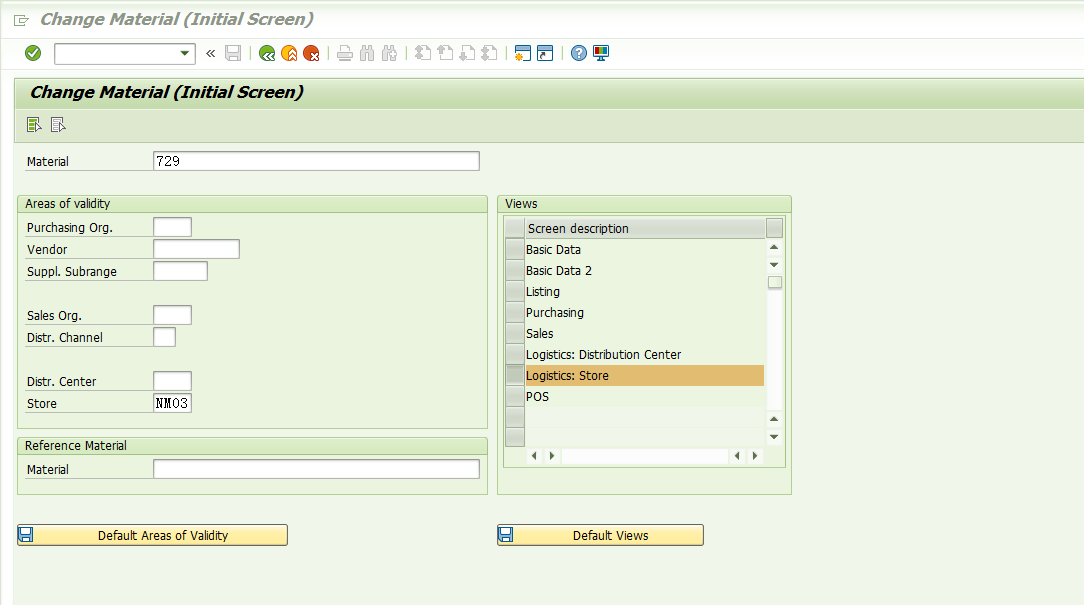
Task: Create a new session window icon
Action: [523, 53]
